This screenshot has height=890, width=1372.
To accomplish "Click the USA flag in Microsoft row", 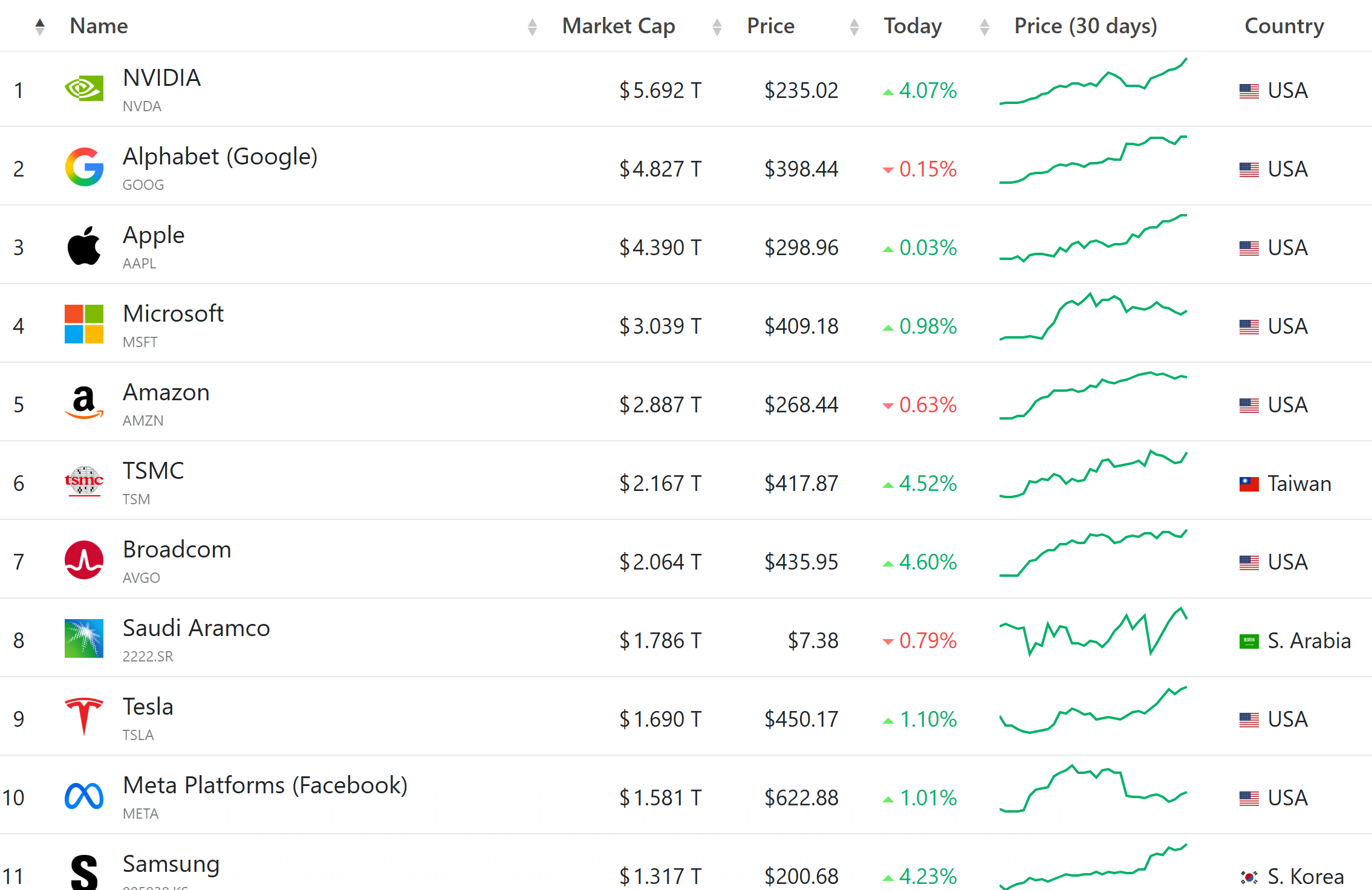I will (1249, 326).
